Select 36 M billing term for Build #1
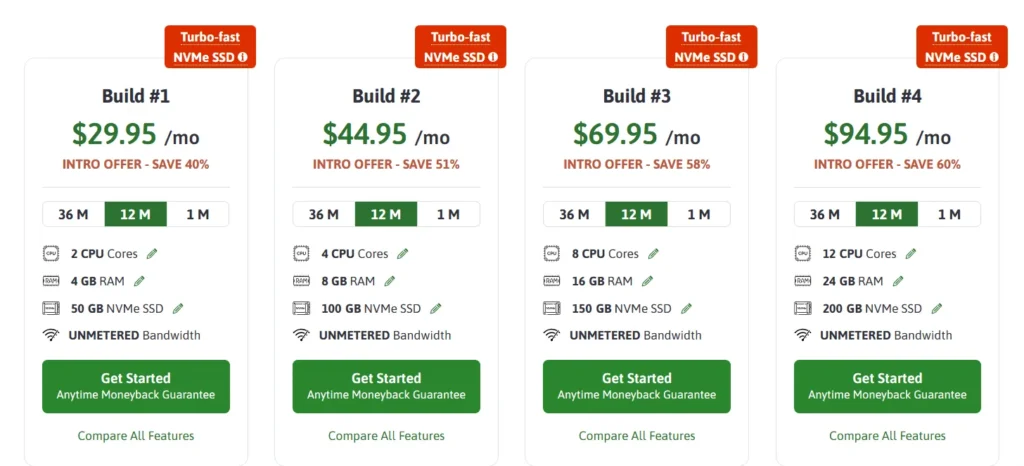 (x=73, y=214)
